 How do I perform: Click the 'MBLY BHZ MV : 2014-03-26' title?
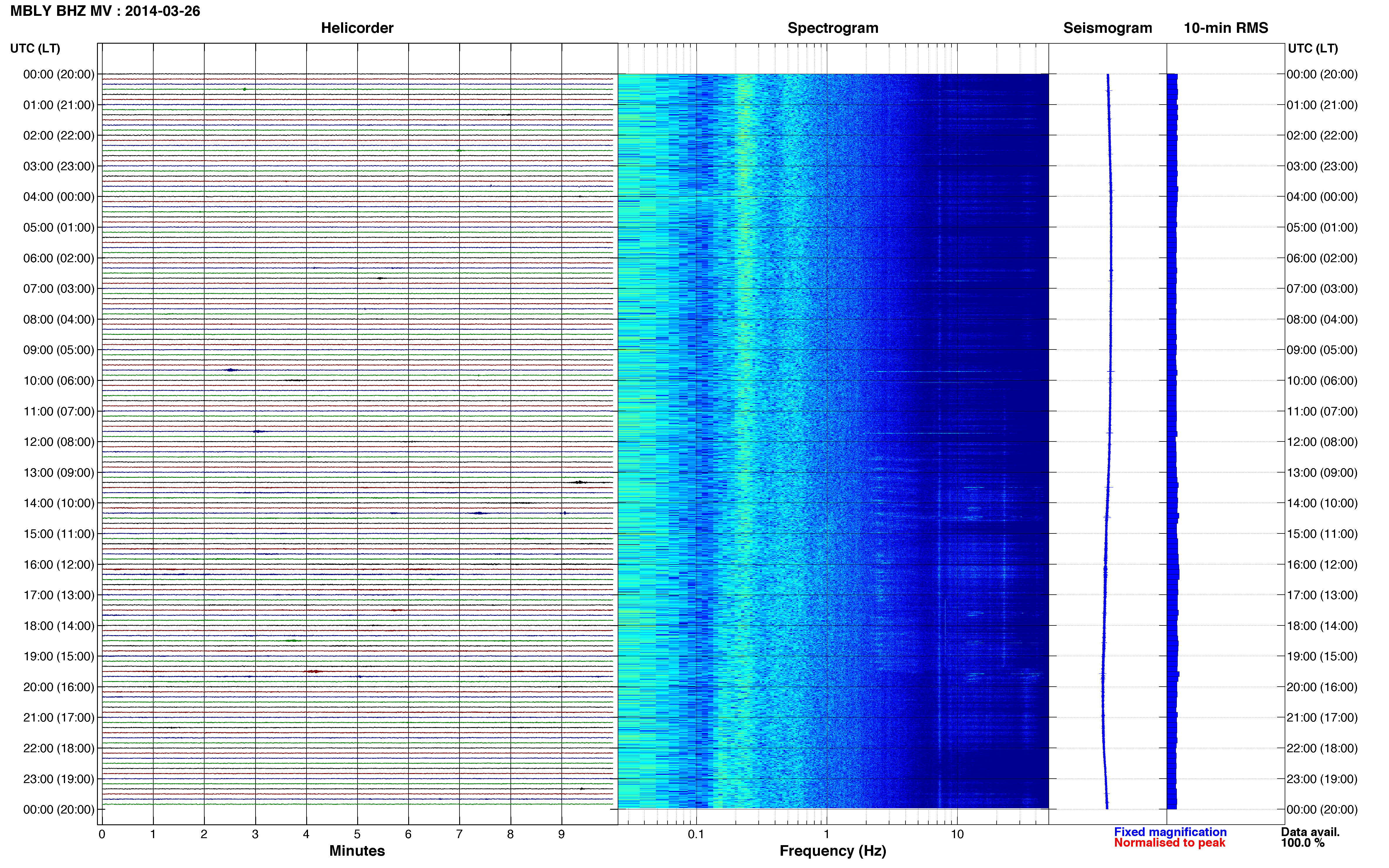point(105,11)
